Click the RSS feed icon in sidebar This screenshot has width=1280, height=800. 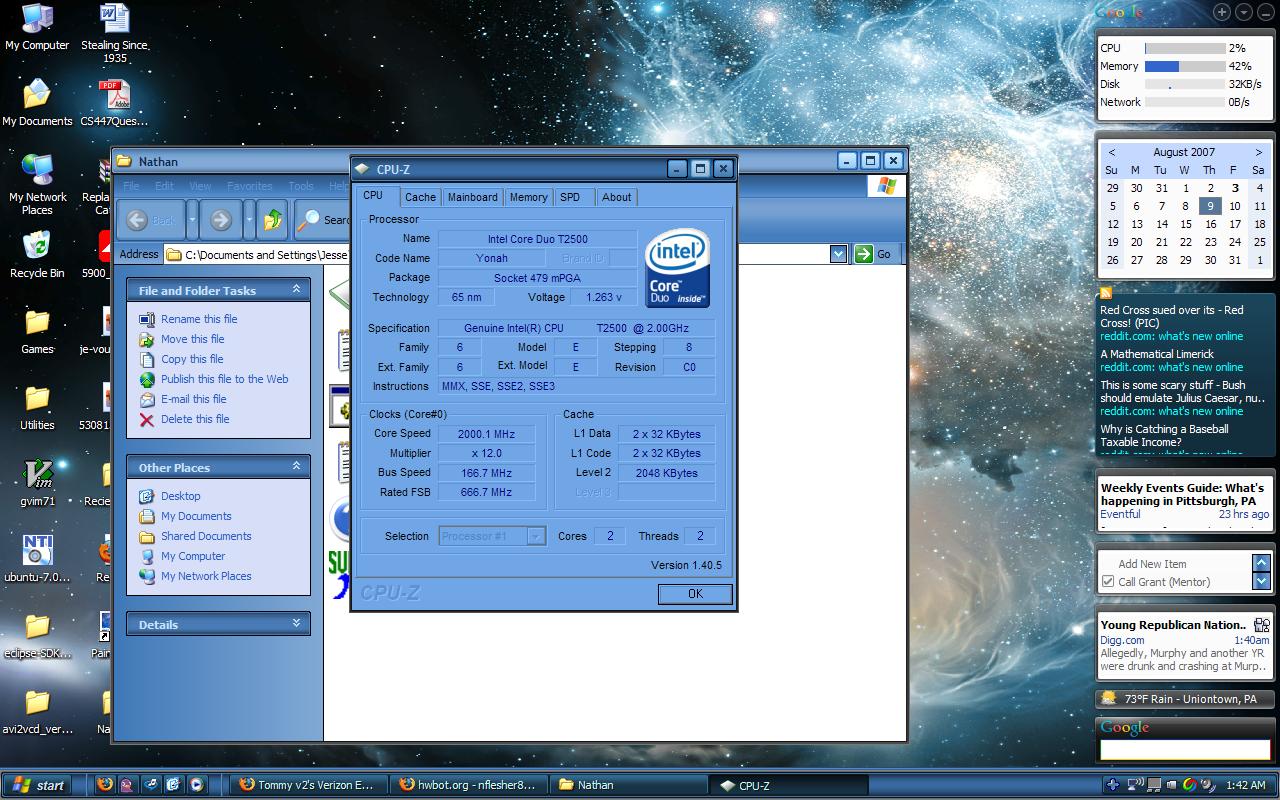pos(1106,293)
